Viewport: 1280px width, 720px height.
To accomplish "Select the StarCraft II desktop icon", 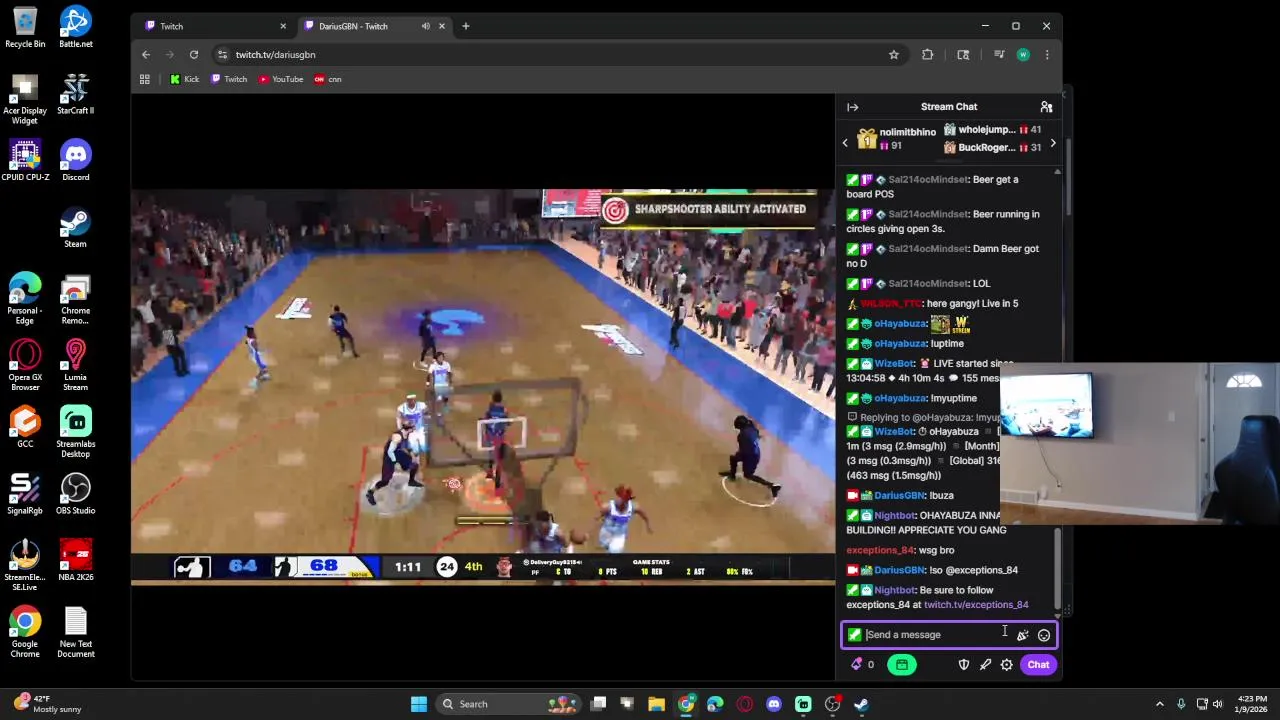I will 75,94.
